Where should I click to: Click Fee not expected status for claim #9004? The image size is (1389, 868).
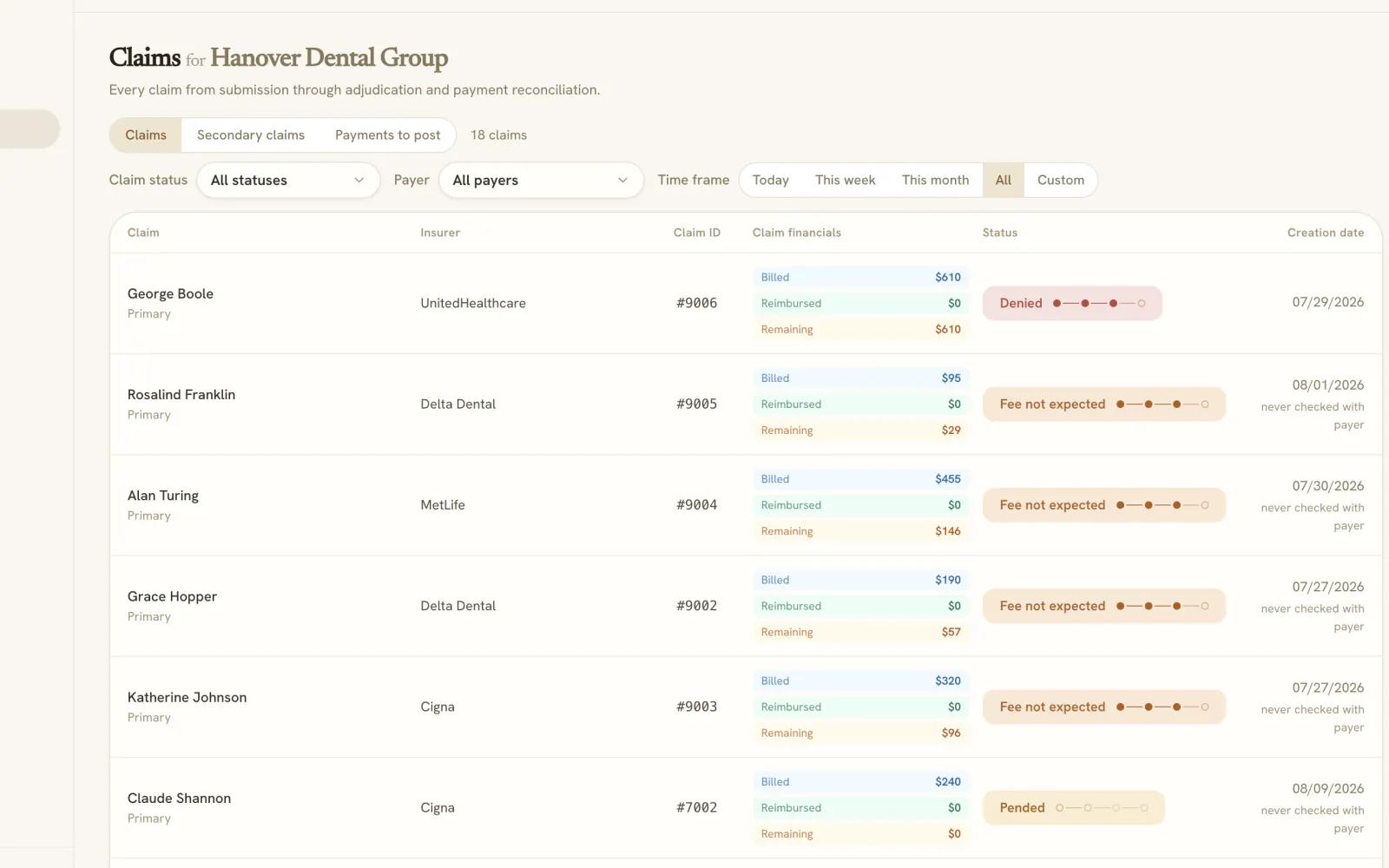pos(1104,505)
